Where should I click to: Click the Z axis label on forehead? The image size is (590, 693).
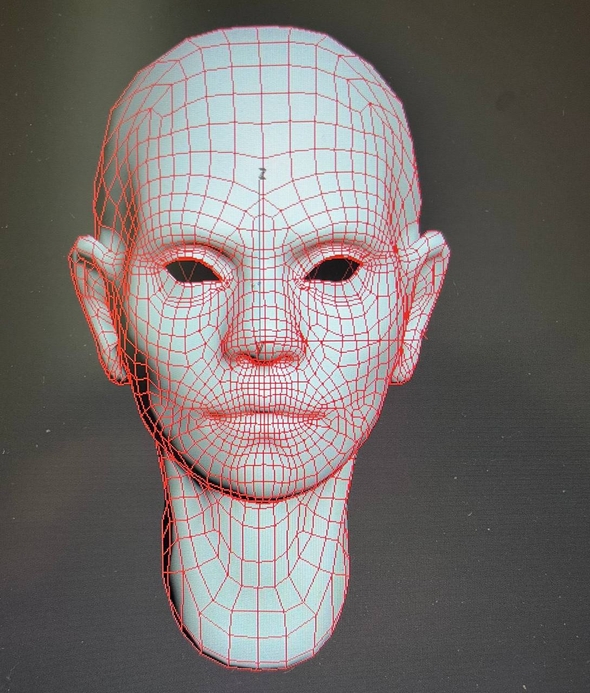coord(263,174)
